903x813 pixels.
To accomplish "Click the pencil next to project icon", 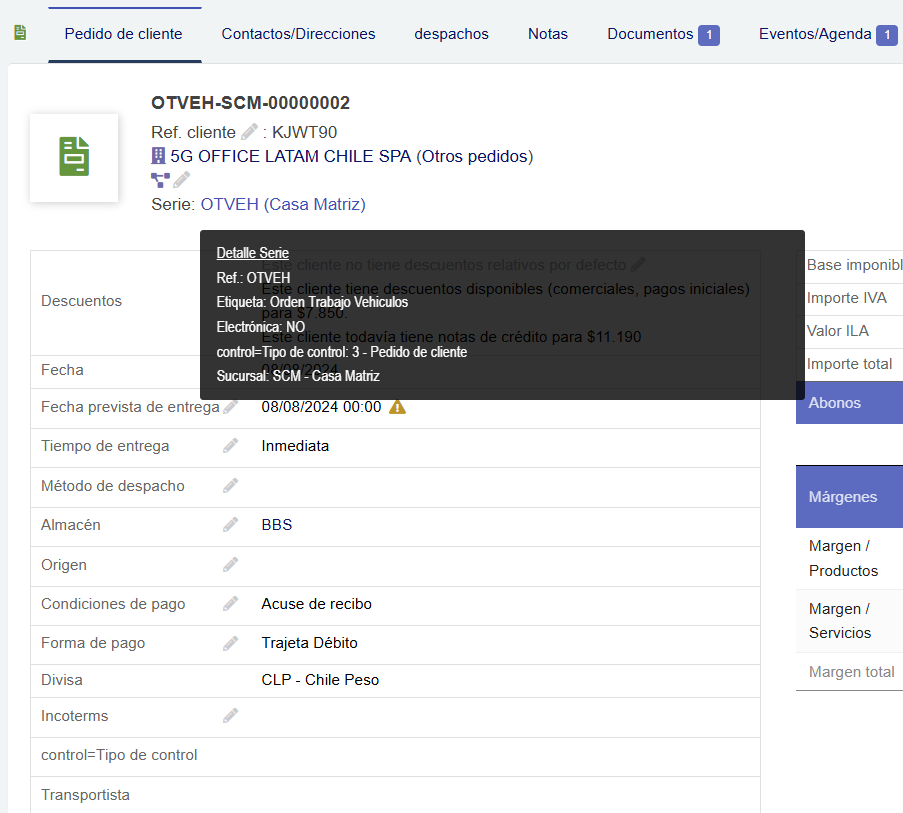I will click(181, 180).
